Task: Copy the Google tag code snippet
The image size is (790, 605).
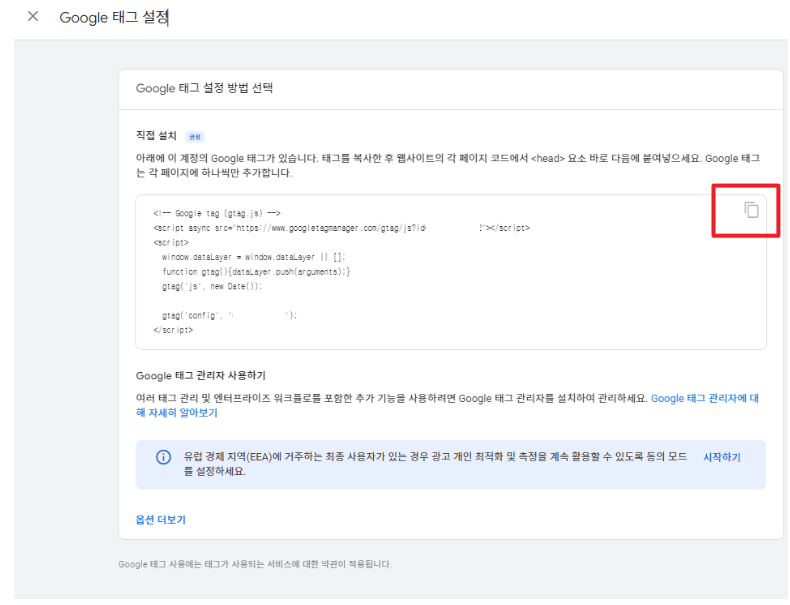Action: (x=751, y=210)
